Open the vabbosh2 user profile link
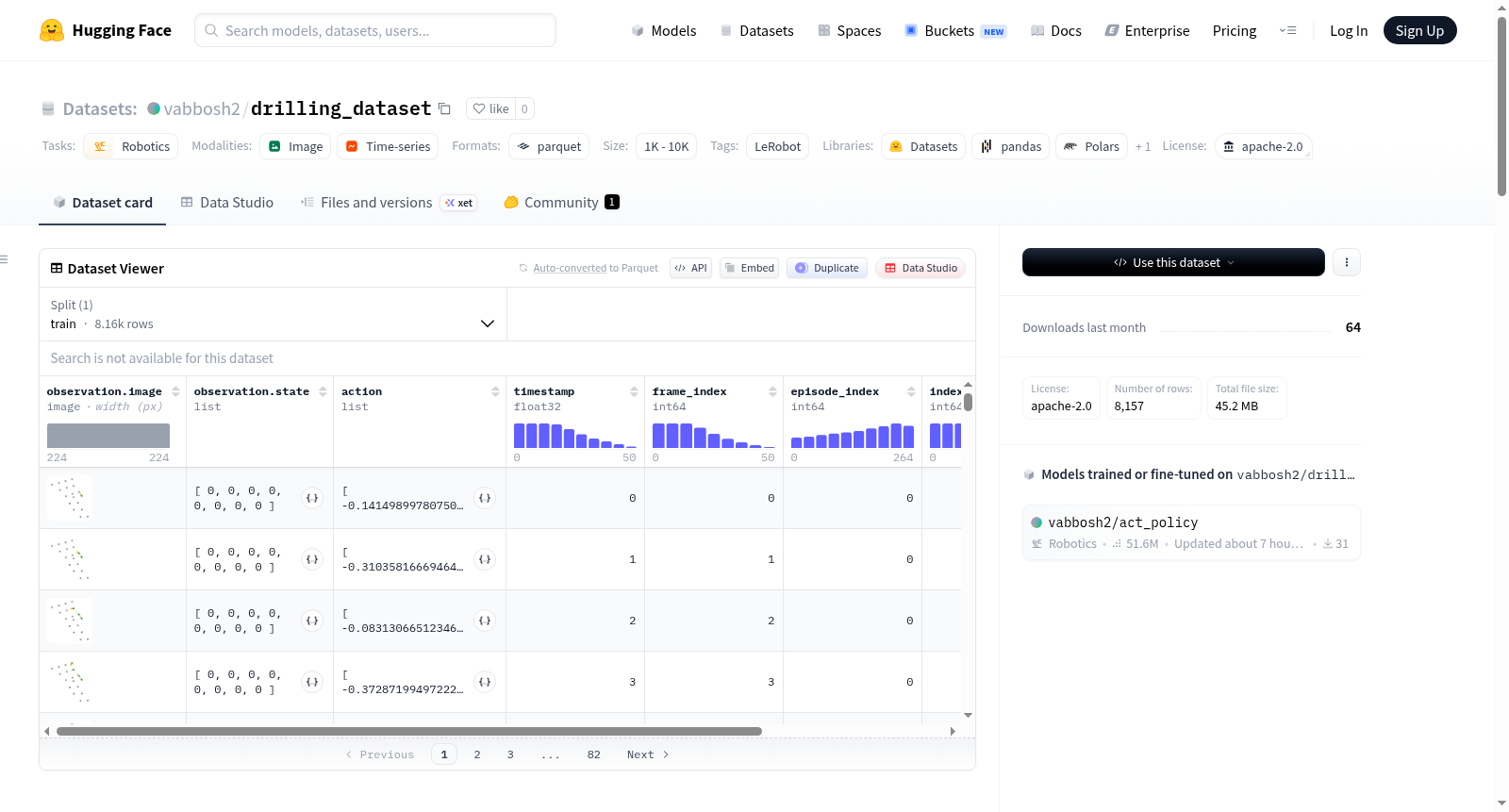This screenshot has width=1509, height=812. point(202,108)
